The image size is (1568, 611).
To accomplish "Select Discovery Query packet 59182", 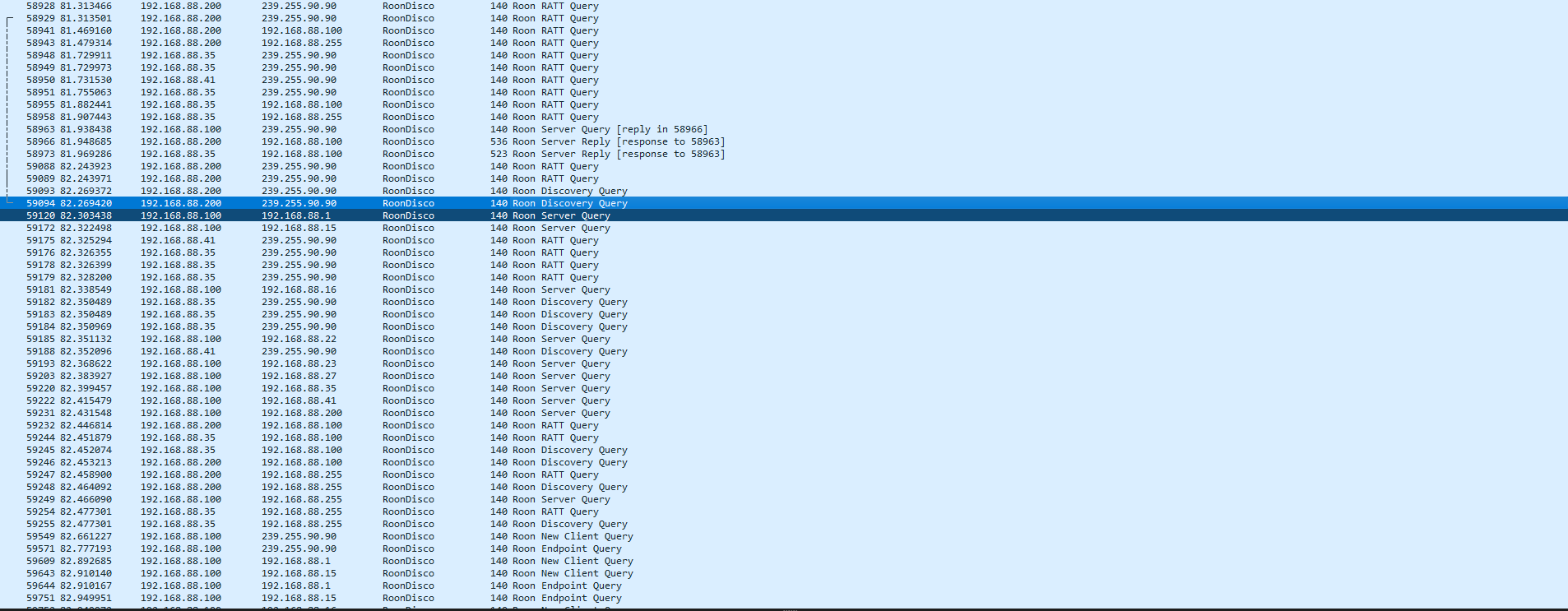I will 784,302.
